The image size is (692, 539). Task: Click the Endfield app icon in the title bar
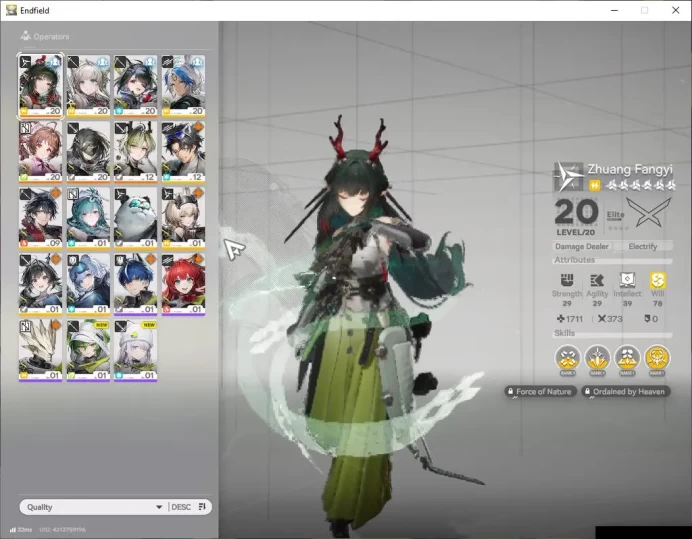(11, 10)
